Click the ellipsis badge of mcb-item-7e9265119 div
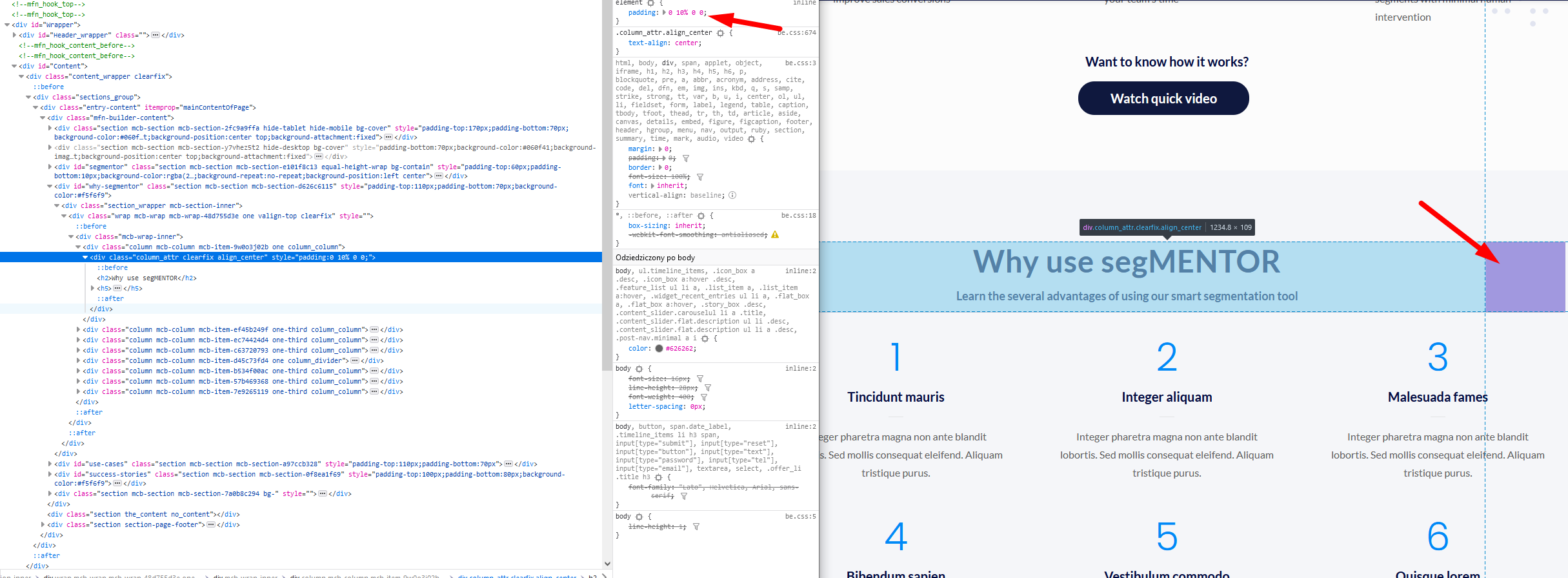This screenshot has height=578, width=1568. coord(374,392)
